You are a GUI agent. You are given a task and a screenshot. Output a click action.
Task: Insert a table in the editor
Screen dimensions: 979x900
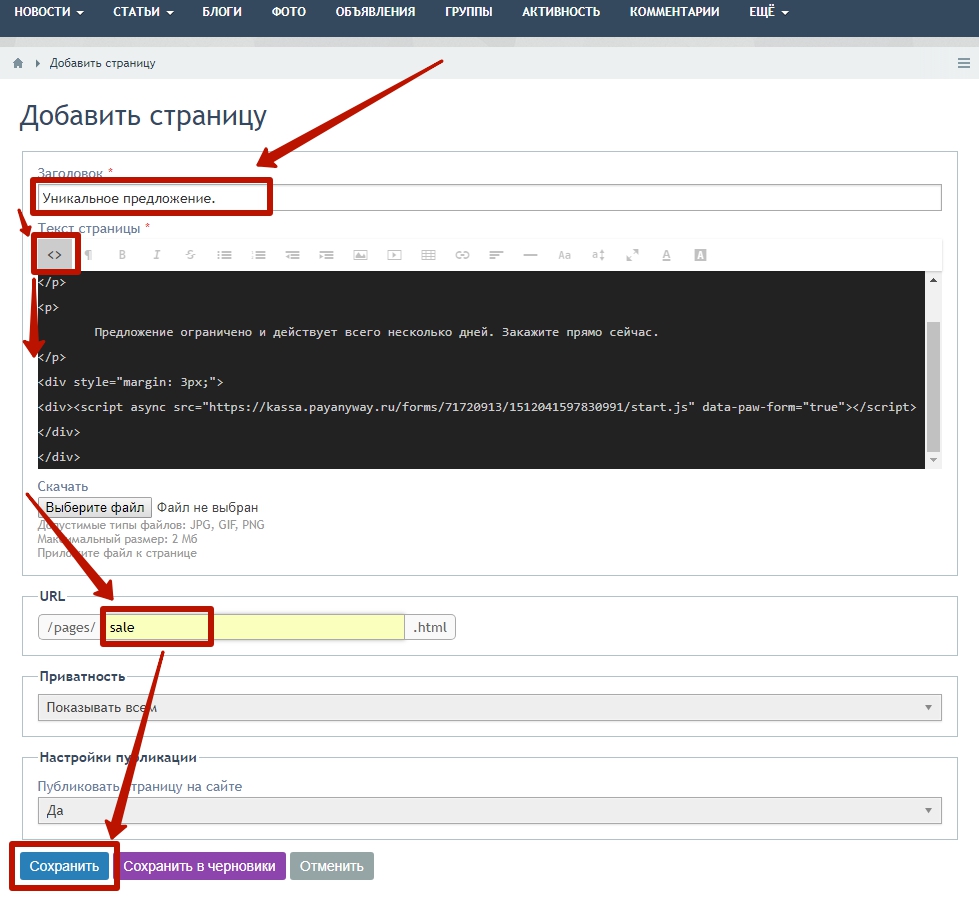click(x=428, y=255)
